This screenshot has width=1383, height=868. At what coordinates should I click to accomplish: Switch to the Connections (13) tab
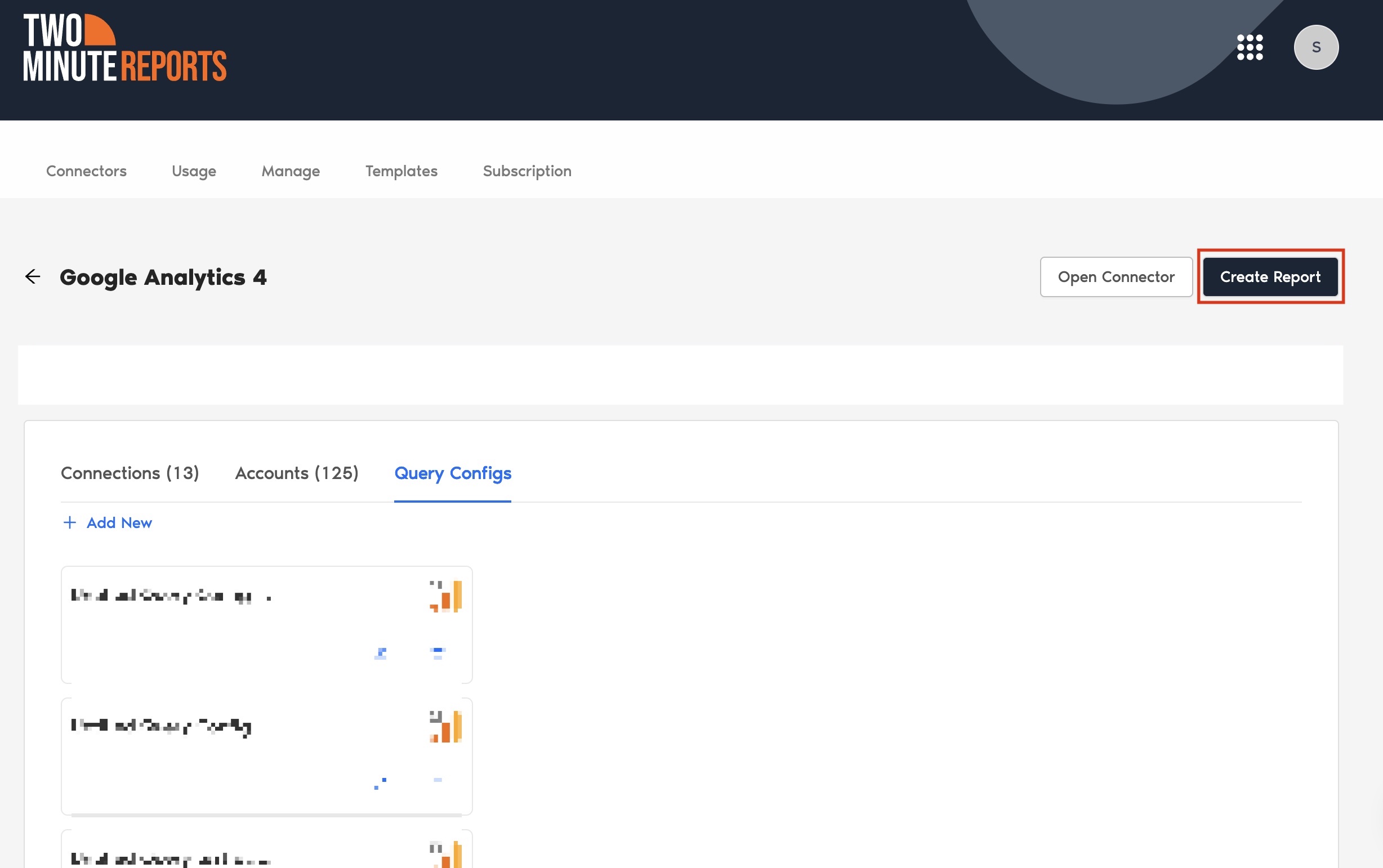(130, 473)
